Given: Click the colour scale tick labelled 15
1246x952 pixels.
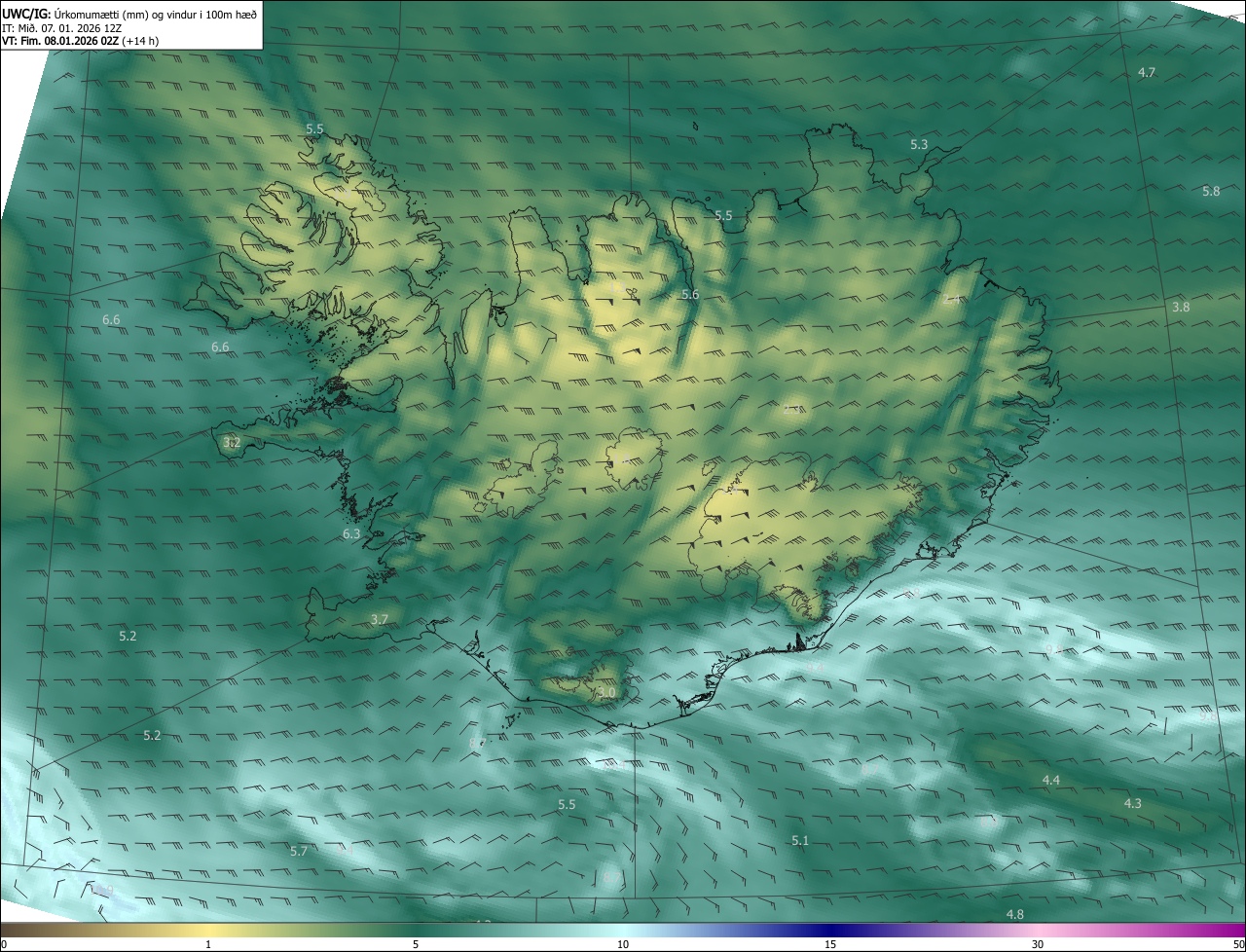Looking at the screenshot, I should click(830, 944).
